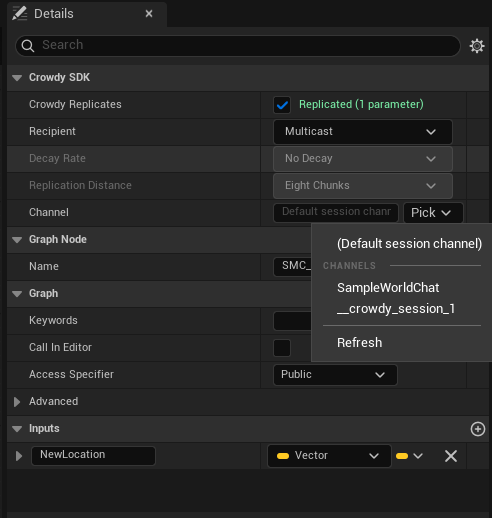The image size is (492, 518).
Task: Click the Channel property label
Action: point(49,212)
